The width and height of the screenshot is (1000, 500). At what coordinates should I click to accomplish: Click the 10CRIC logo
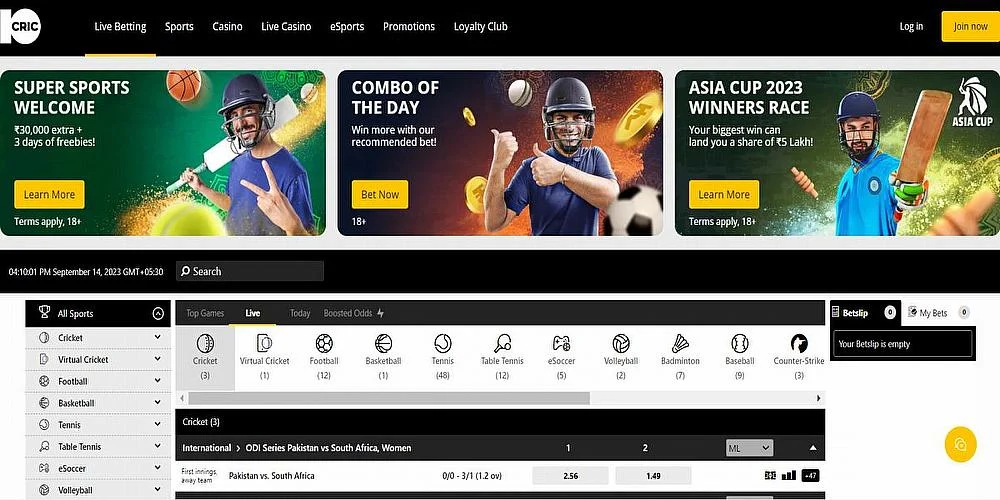(20, 27)
